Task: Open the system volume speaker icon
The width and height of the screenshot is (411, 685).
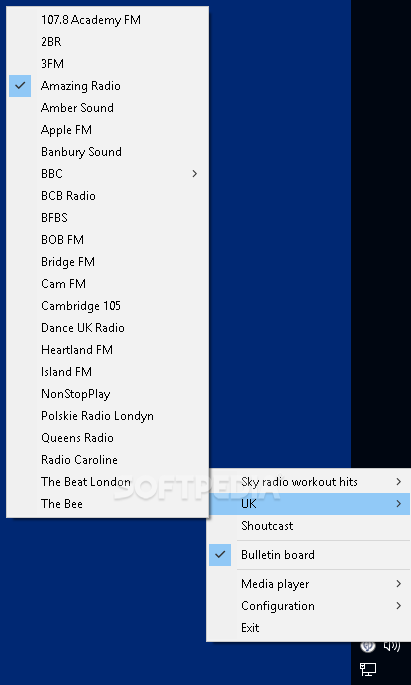Action: tap(392, 646)
